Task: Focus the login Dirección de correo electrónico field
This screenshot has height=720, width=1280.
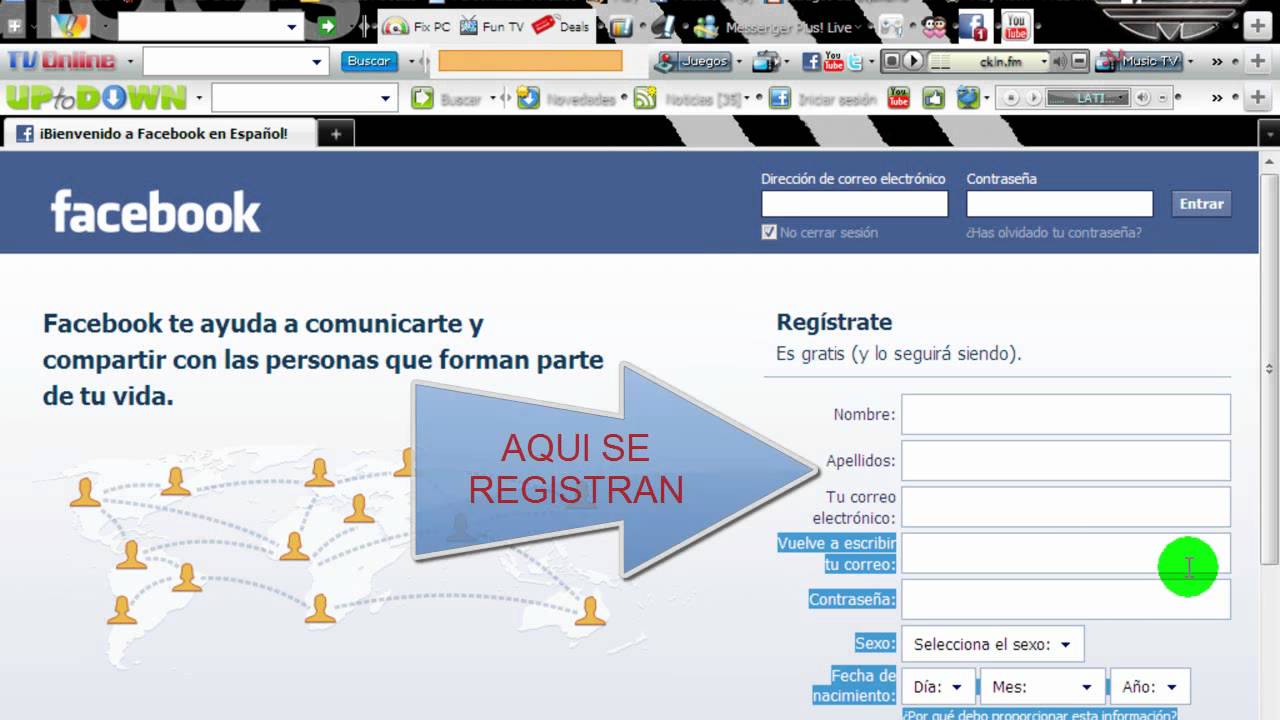Action: [854, 204]
